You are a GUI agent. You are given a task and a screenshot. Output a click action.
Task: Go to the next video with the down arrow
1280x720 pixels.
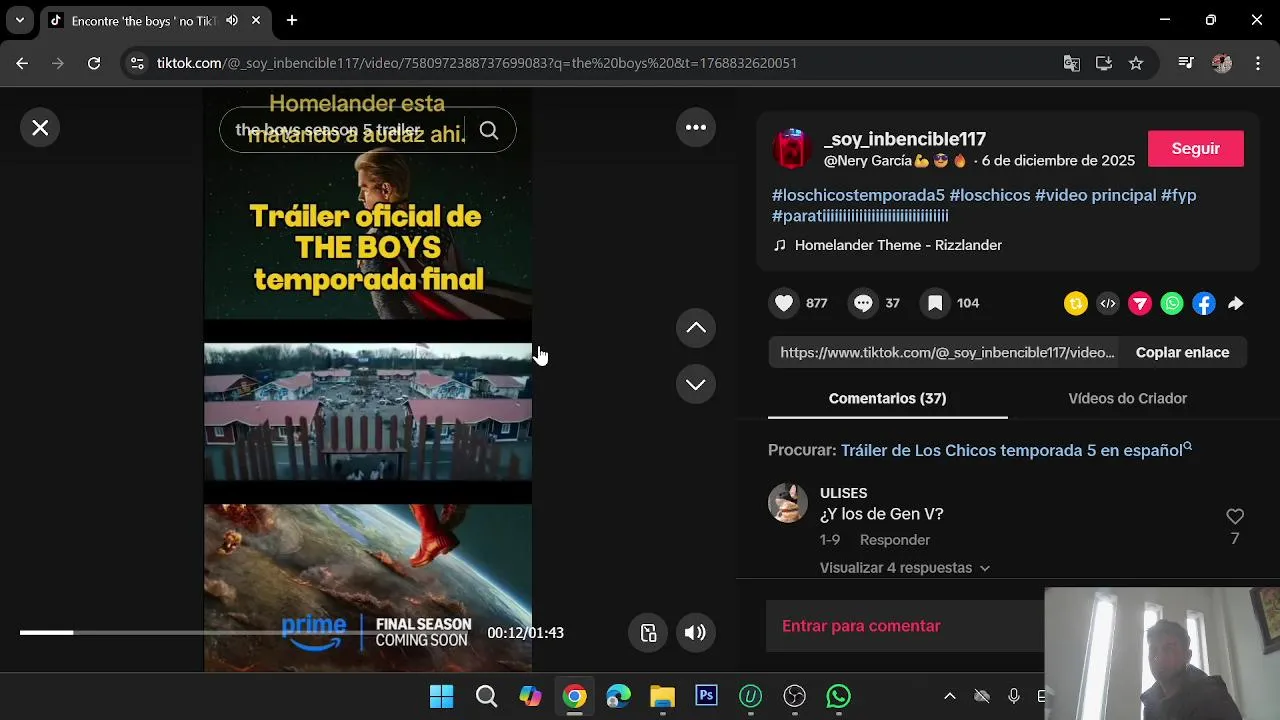tap(695, 384)
